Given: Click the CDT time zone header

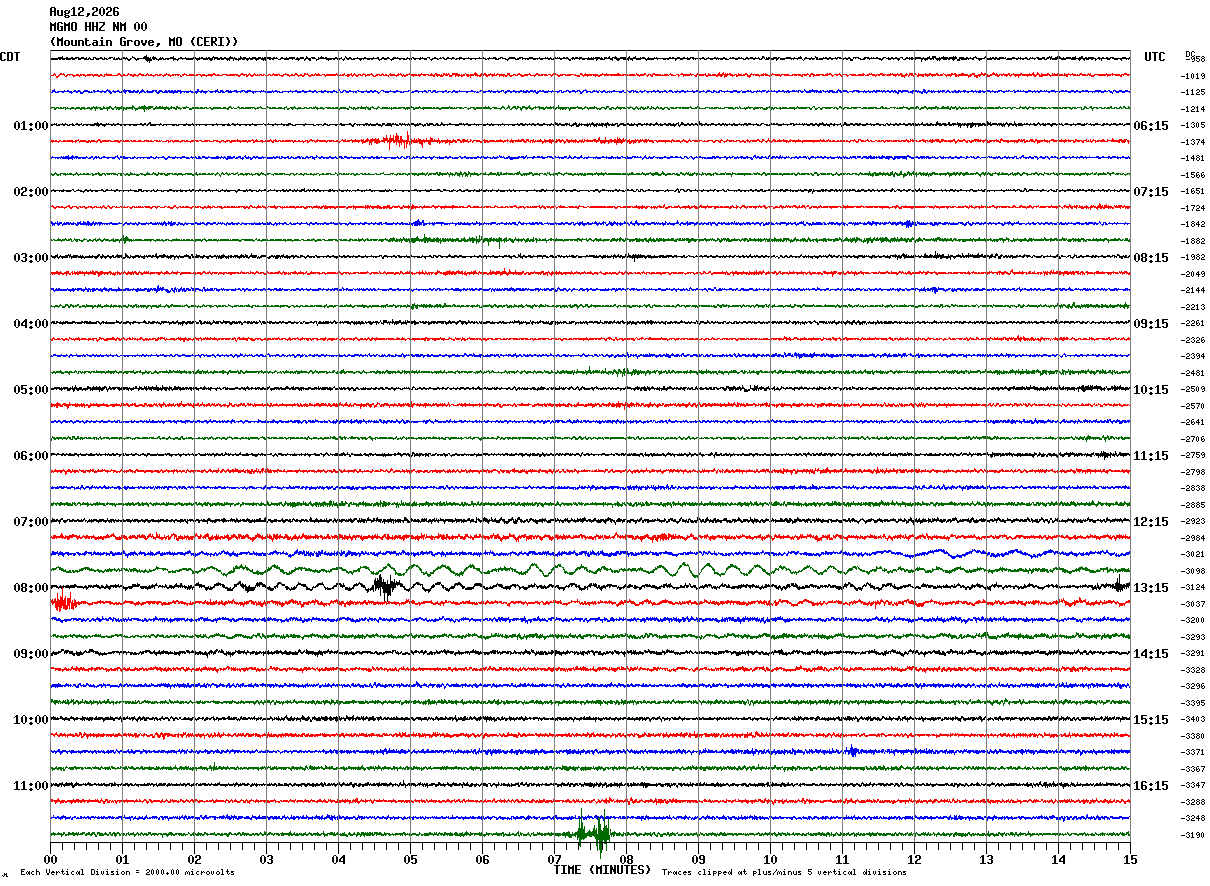Looking at the screenshot, I should 10,57.
